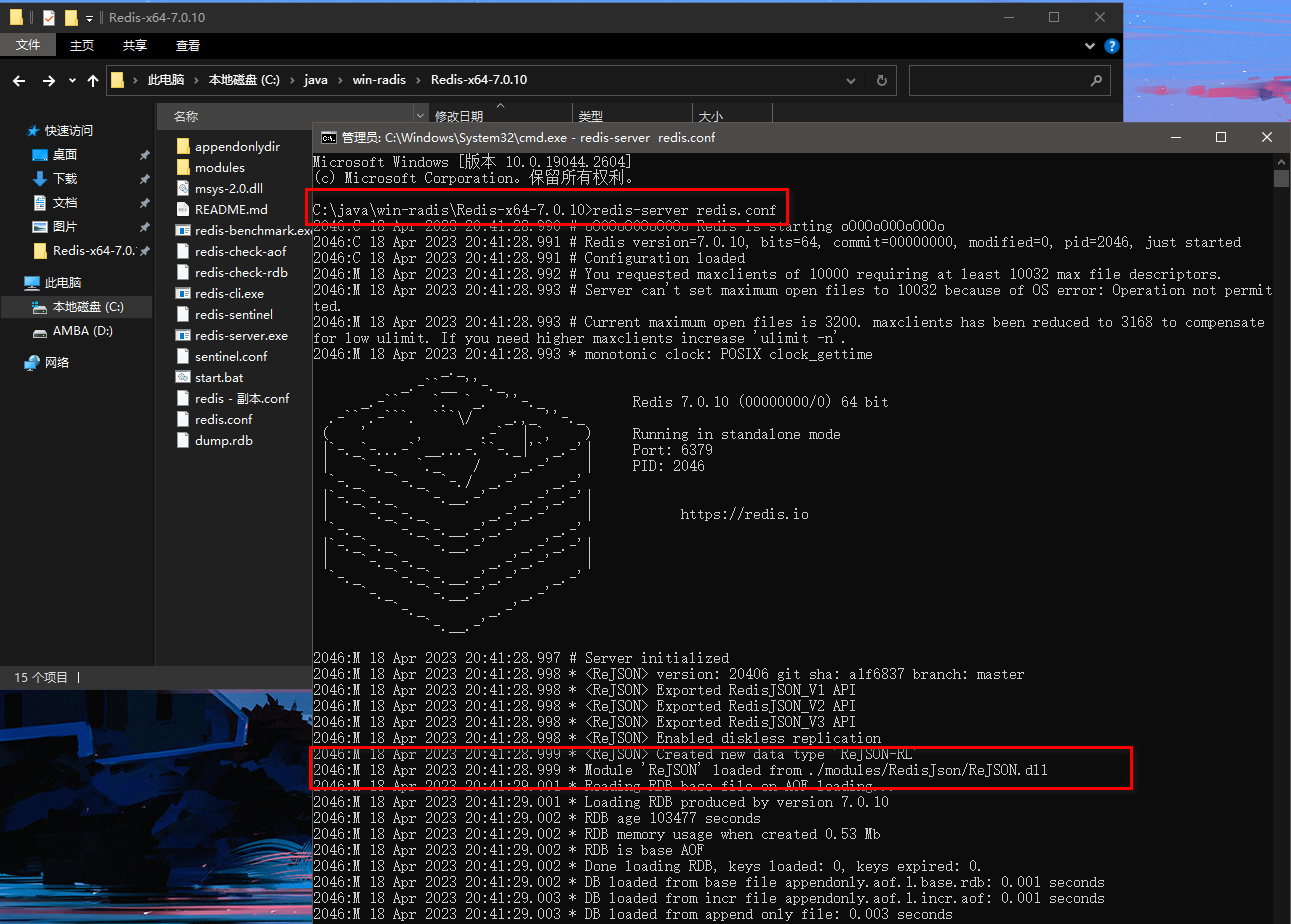This screenshot has height=924, width=1291.
Task: Select 文档 in quick access
Action: (x=64, y=202)
